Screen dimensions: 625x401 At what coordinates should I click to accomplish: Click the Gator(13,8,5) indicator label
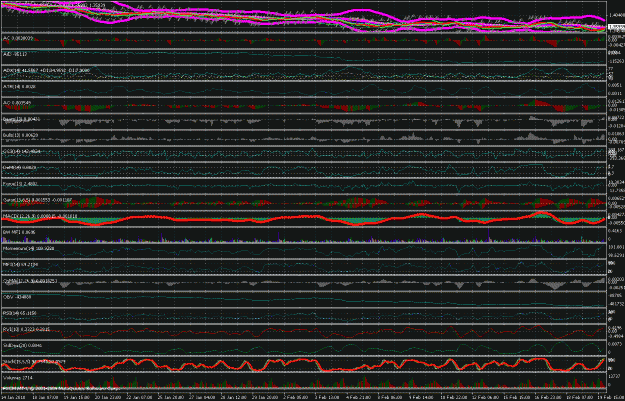(x=37, y=200)
